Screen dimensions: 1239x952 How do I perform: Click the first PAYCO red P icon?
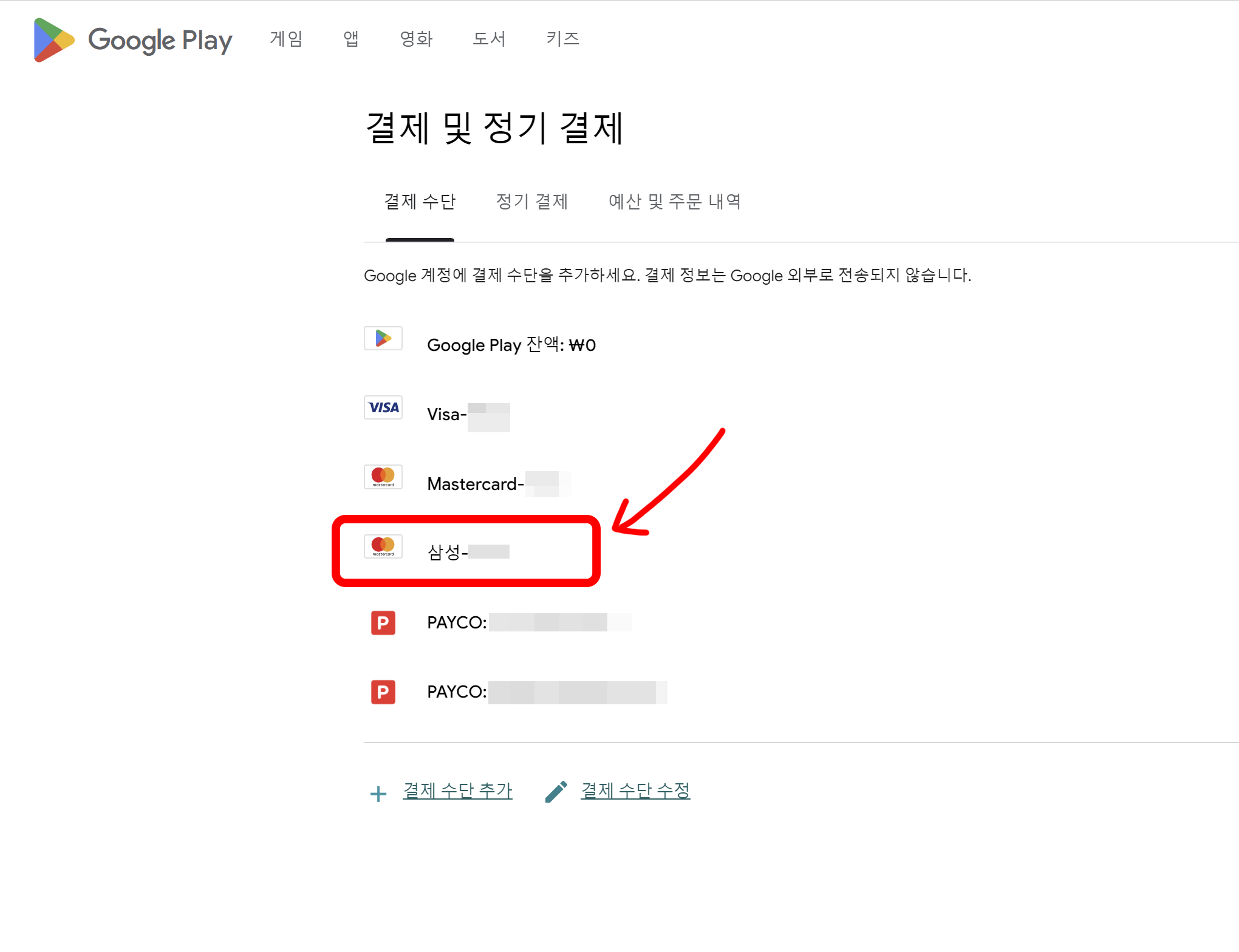[383, 623]
